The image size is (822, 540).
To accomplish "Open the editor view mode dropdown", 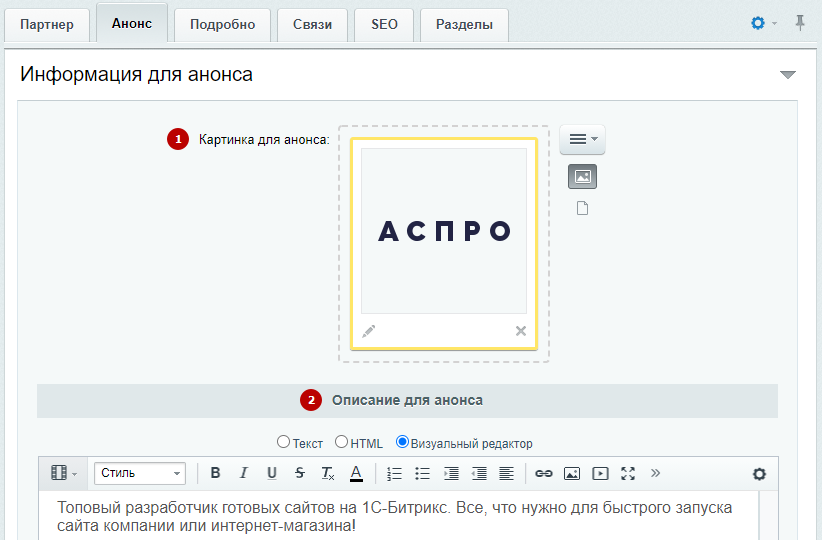I will coord(64,473).
